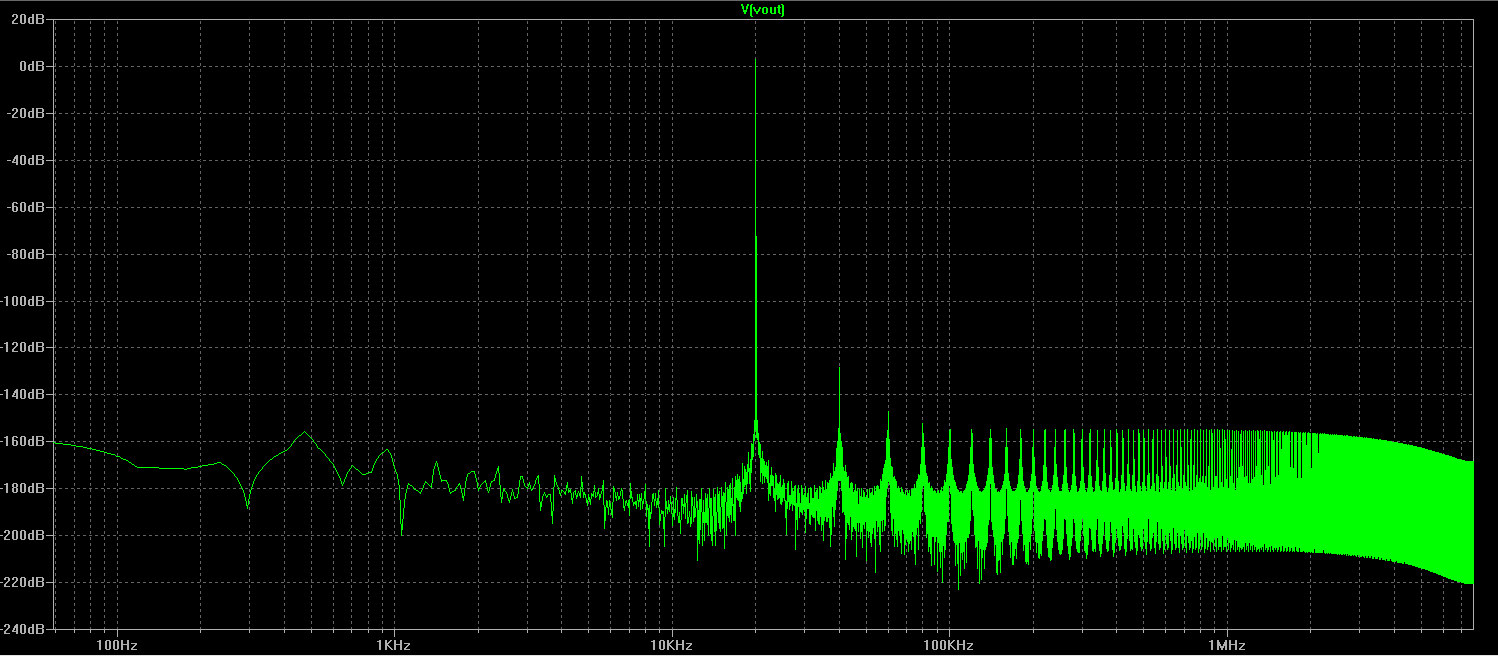Viewport: 1498px width, 656px height.
Task: Click the tip of the tallest fundamental peak
Action: [755, 59]
